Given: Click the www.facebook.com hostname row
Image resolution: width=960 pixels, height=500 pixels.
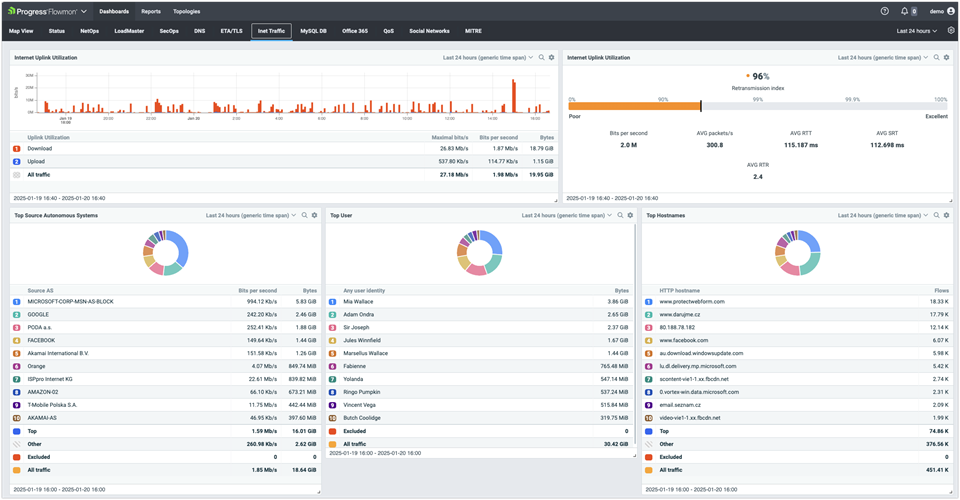Looking at the screenshot, I should [684, 340].
